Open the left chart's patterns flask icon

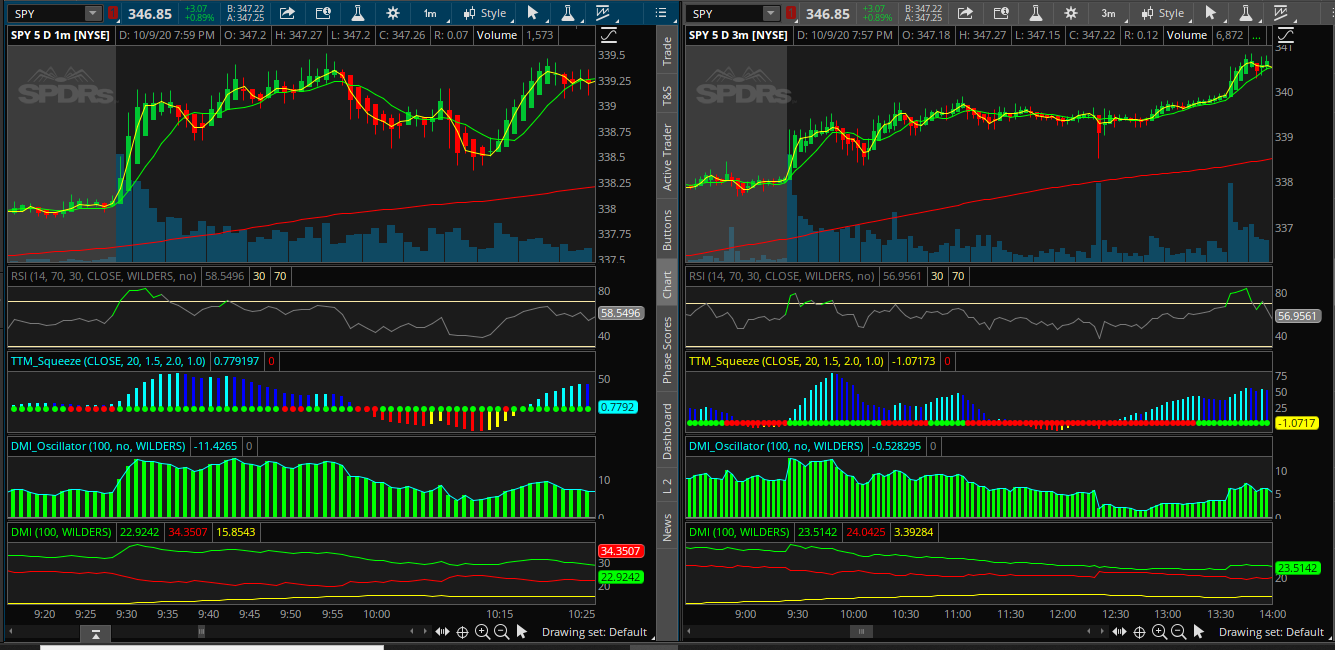tap(567, 14)
